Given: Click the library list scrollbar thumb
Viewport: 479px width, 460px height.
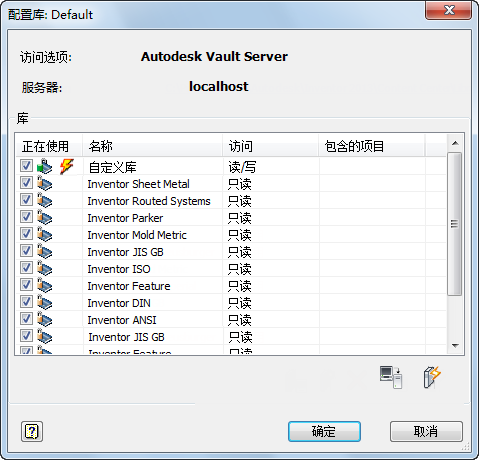Looking at the screenshot, I should tap(454, 224).
